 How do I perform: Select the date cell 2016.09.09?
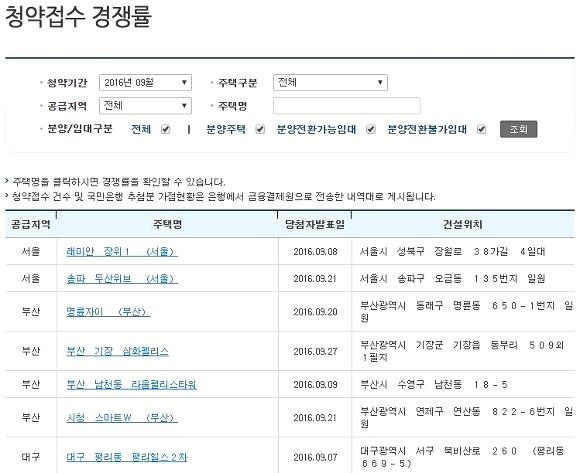(315, 385)
